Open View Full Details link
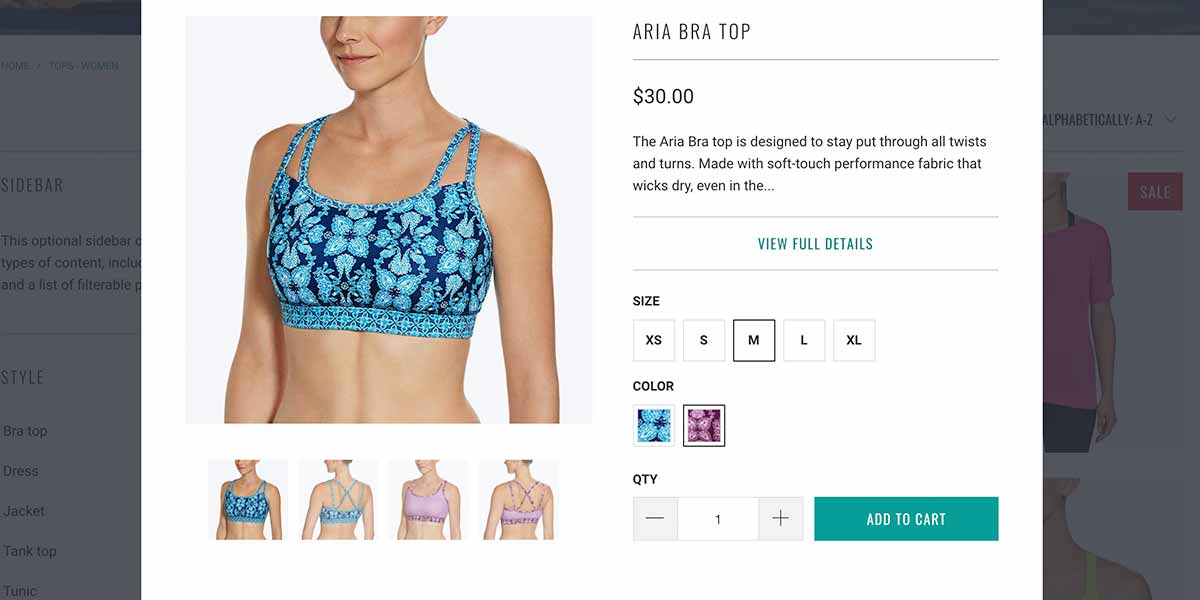Screen dimensions: 1200x600 tap(815, 244)
